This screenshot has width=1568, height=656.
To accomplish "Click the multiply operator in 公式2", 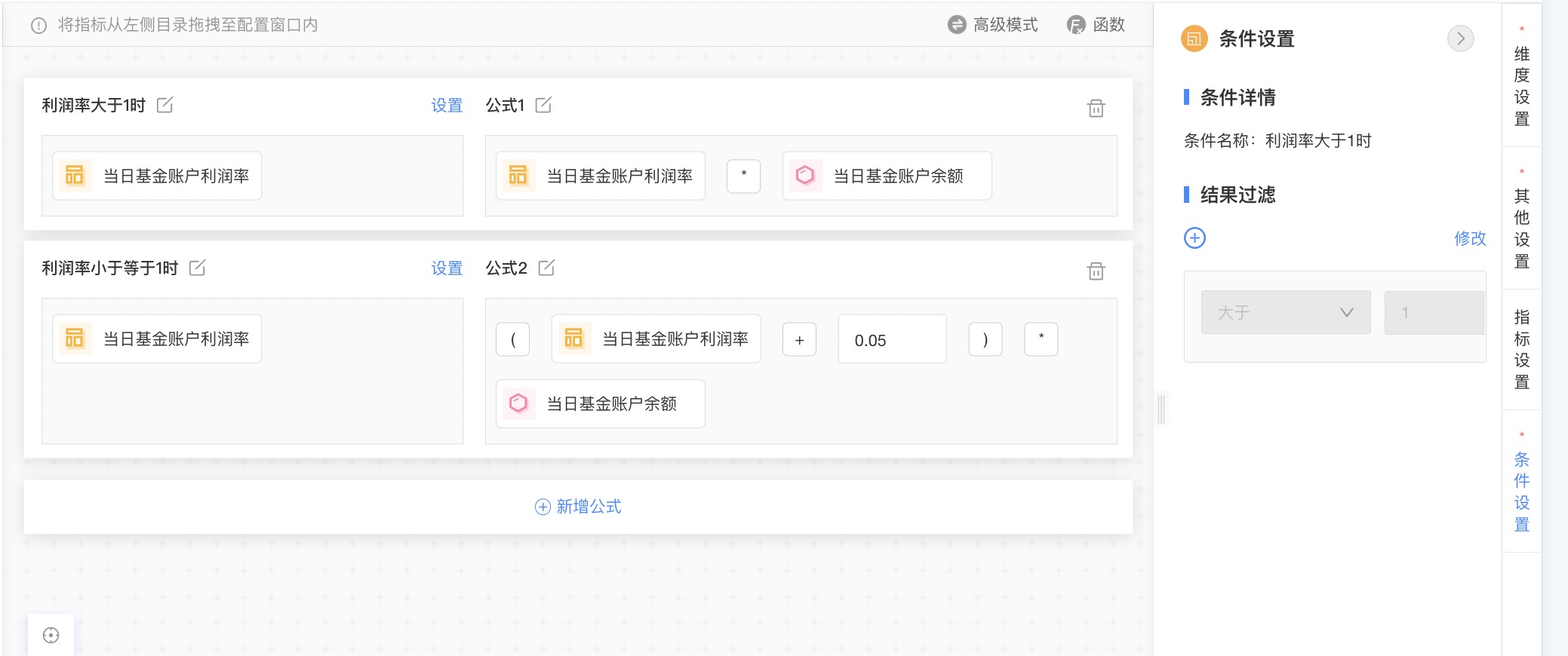I will point(1041,339).
